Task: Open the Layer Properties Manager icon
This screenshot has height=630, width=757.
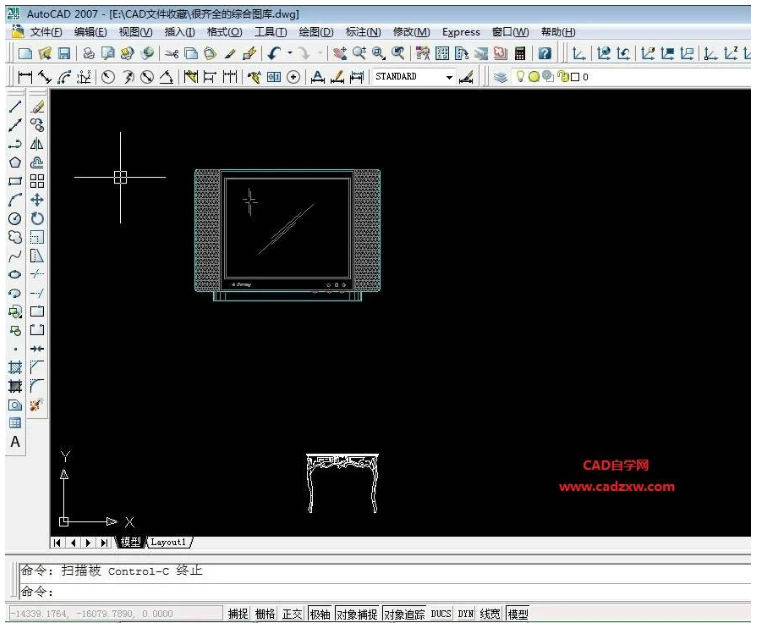Action: [x=501, y=77]
